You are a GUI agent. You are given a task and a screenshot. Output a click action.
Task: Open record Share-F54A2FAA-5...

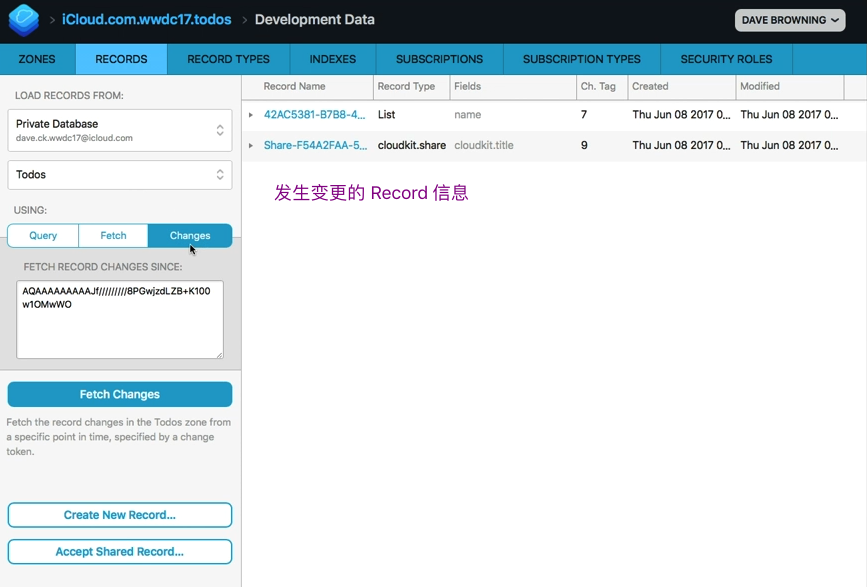[x=315, y=145]
